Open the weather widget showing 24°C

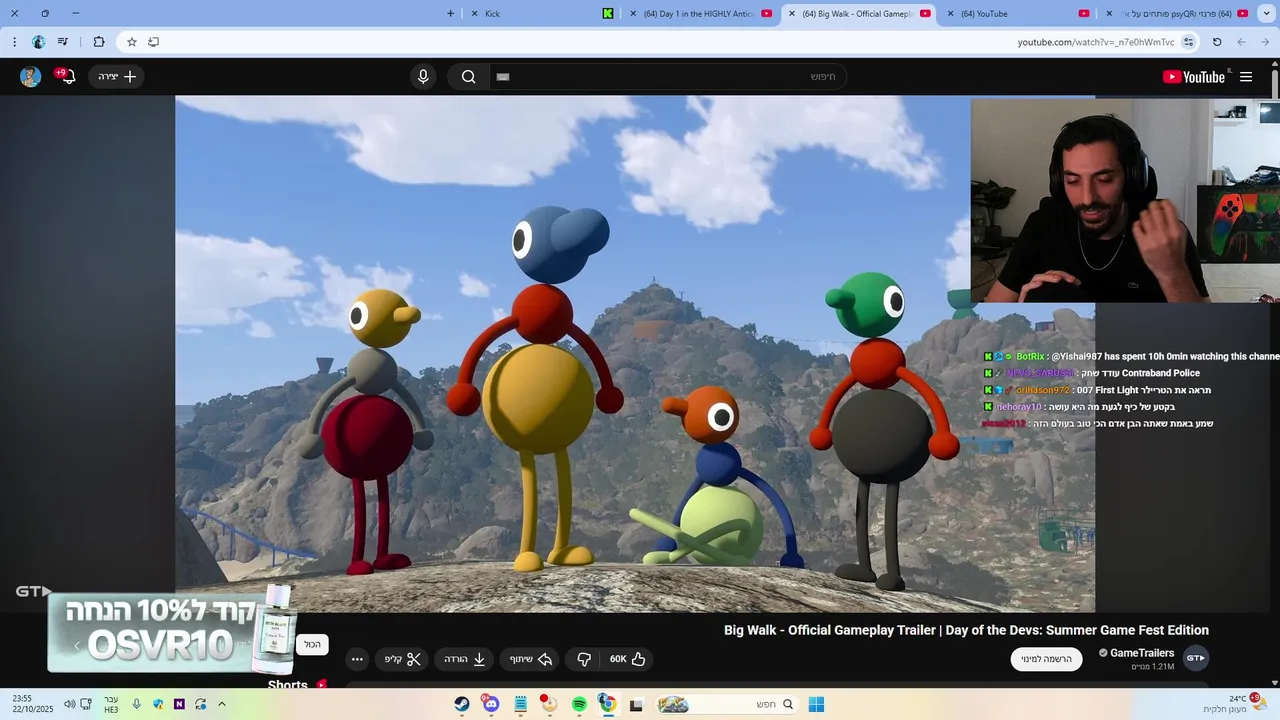tap(1235, 704)
